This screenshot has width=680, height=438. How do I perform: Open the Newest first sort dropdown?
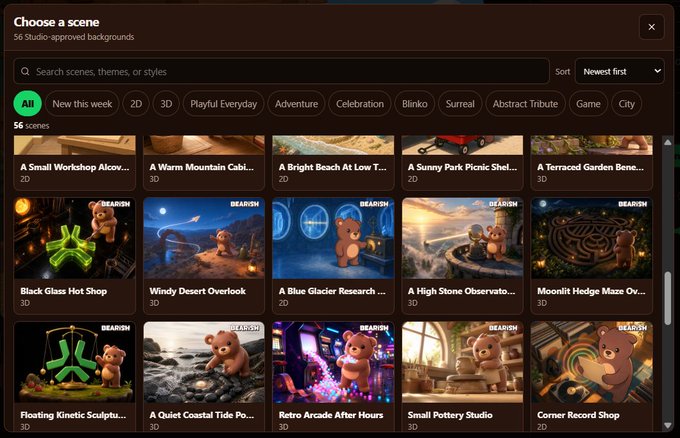coord(619,72)
